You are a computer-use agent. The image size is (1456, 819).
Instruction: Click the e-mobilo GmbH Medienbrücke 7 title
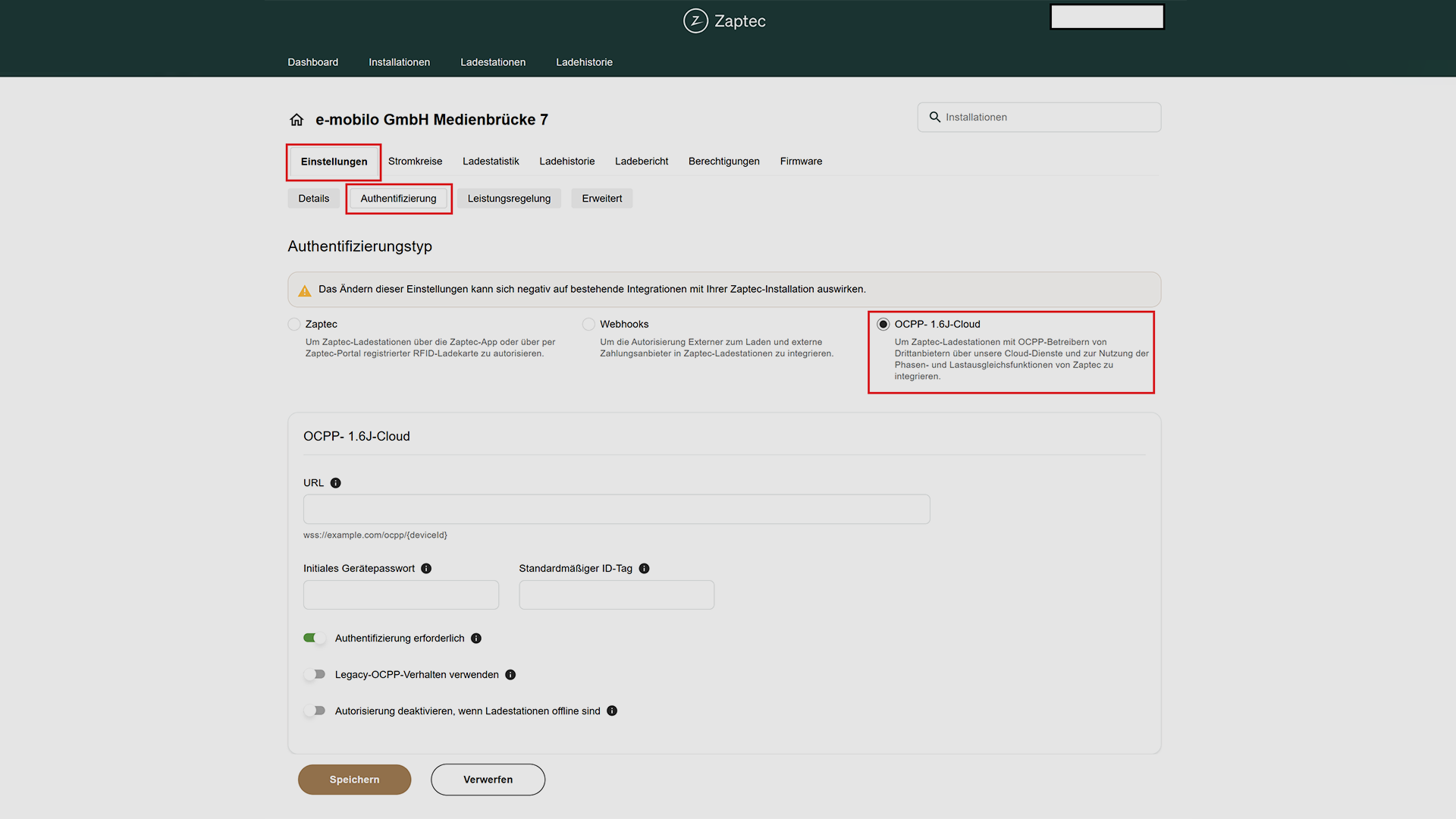click(x=431, y=120)
